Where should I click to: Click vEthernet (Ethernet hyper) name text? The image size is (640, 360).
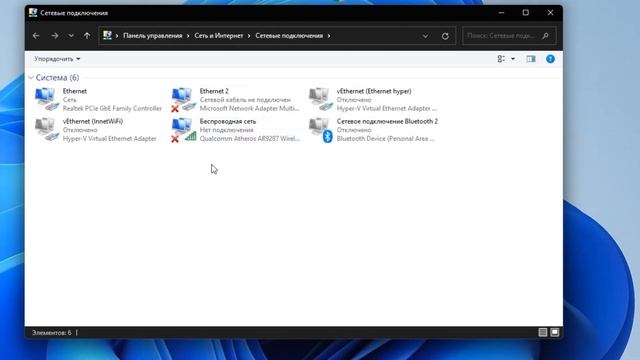(374, 91)
